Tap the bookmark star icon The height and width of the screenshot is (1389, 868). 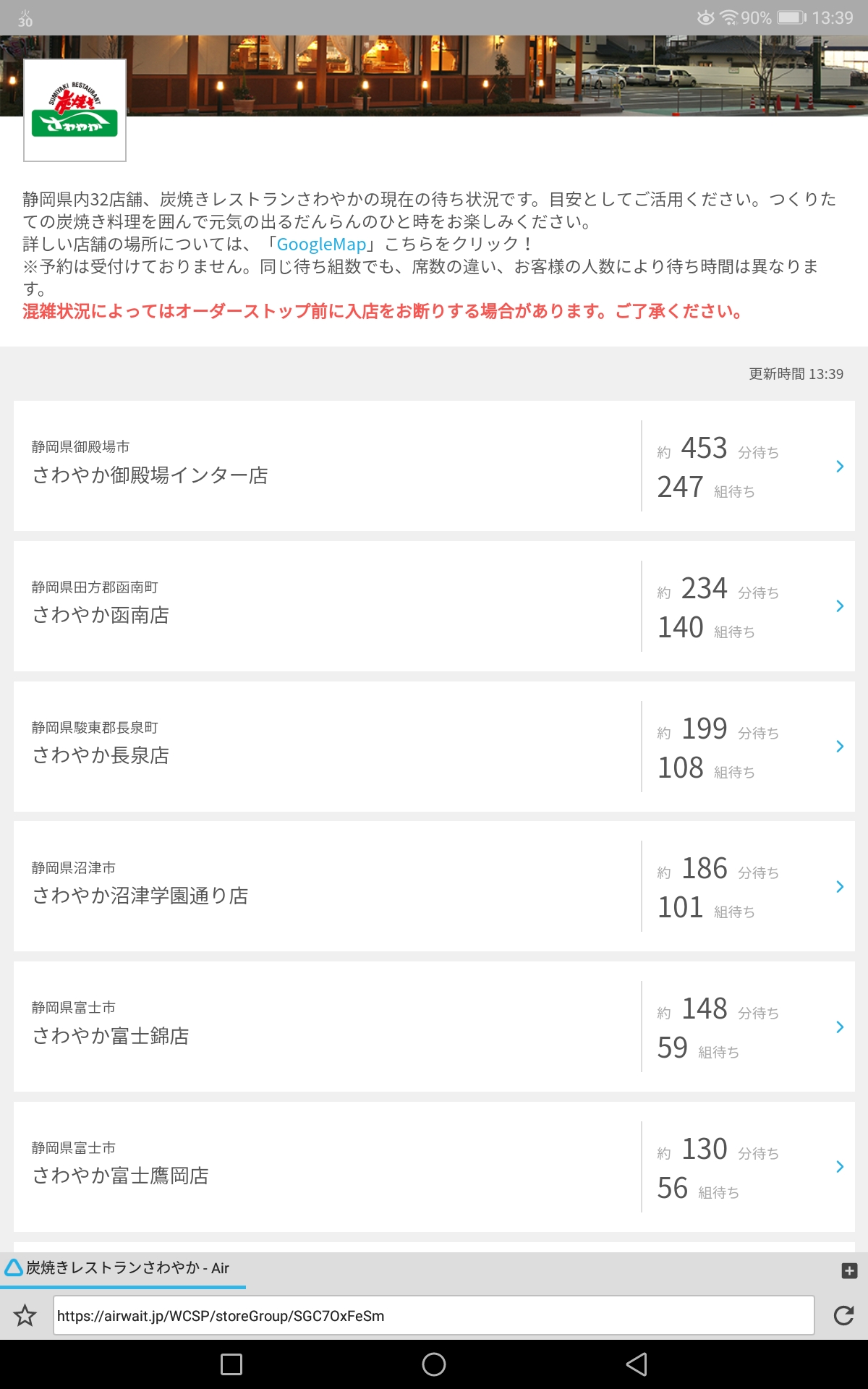tap(25, 1315)
